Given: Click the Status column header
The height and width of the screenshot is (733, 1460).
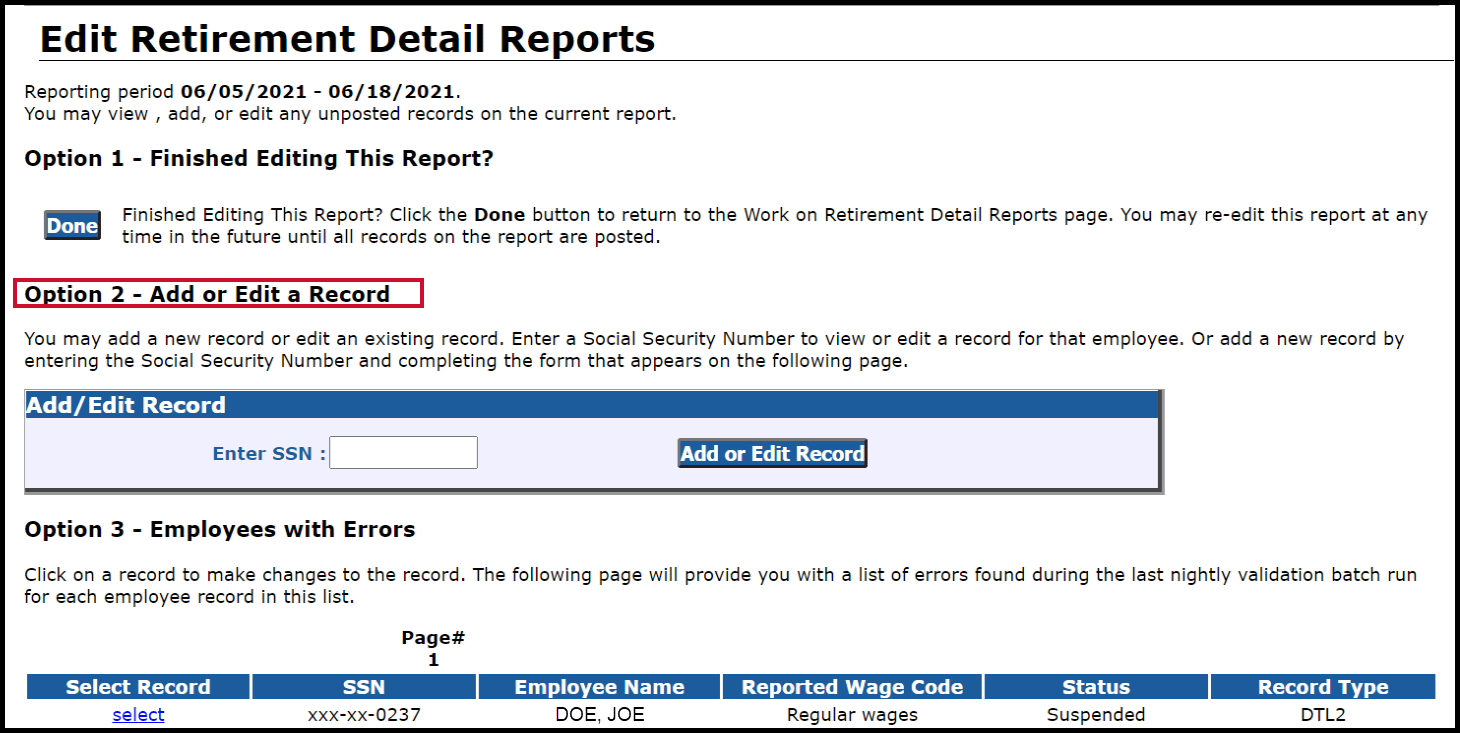Looking at the screenshot, I should pyautogui.click(x=1096, y=686).
